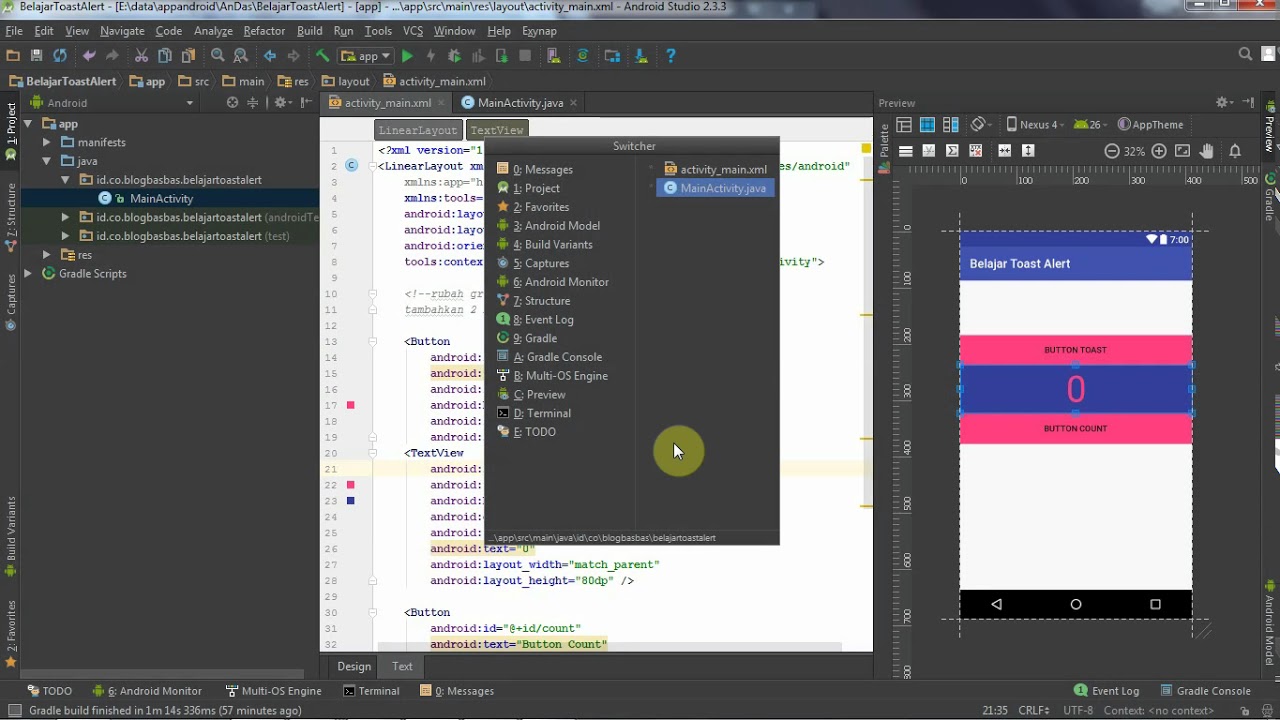Click BUTTON COUNT in layout preview
The image size is (1280, 720).
point(1075,428)
